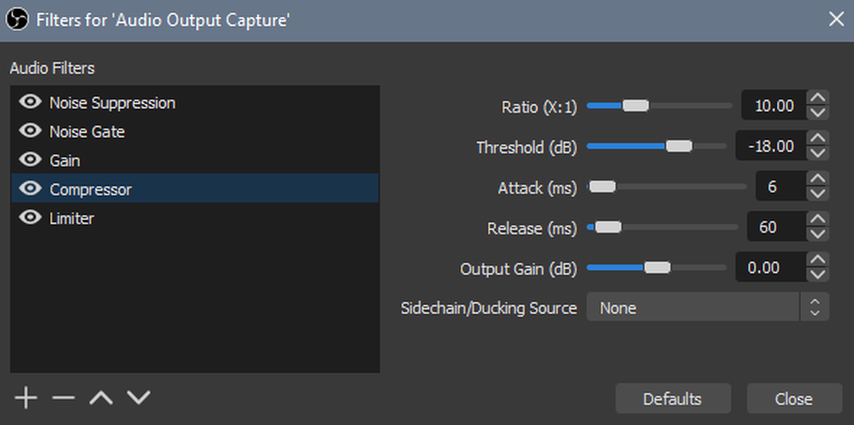Image resolution: width=854 pixels, height=425 pixels.
Task: Select the Noise Suppression filter
Action: (194, 102)
